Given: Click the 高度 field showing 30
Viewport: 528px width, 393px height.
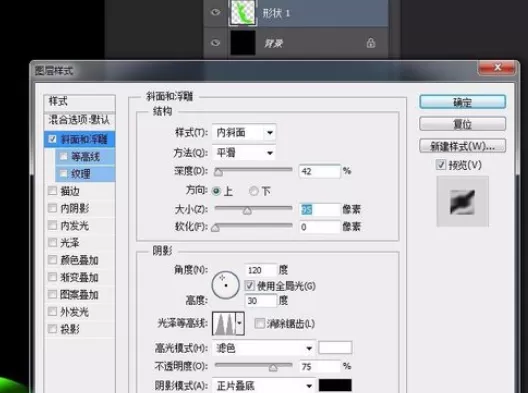Looking at the screenshot, I should coord(261,300).
